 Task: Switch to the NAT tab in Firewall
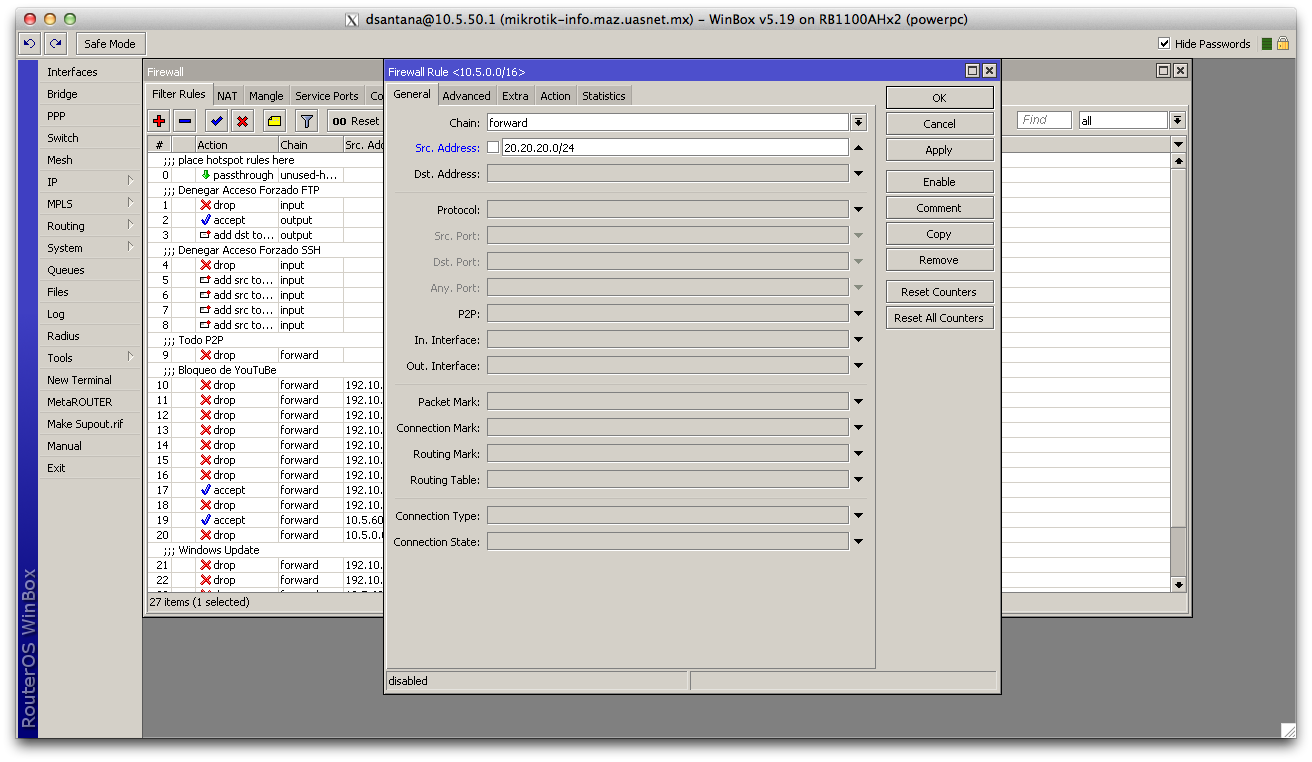pyautogui.click(x=227, y=96)
